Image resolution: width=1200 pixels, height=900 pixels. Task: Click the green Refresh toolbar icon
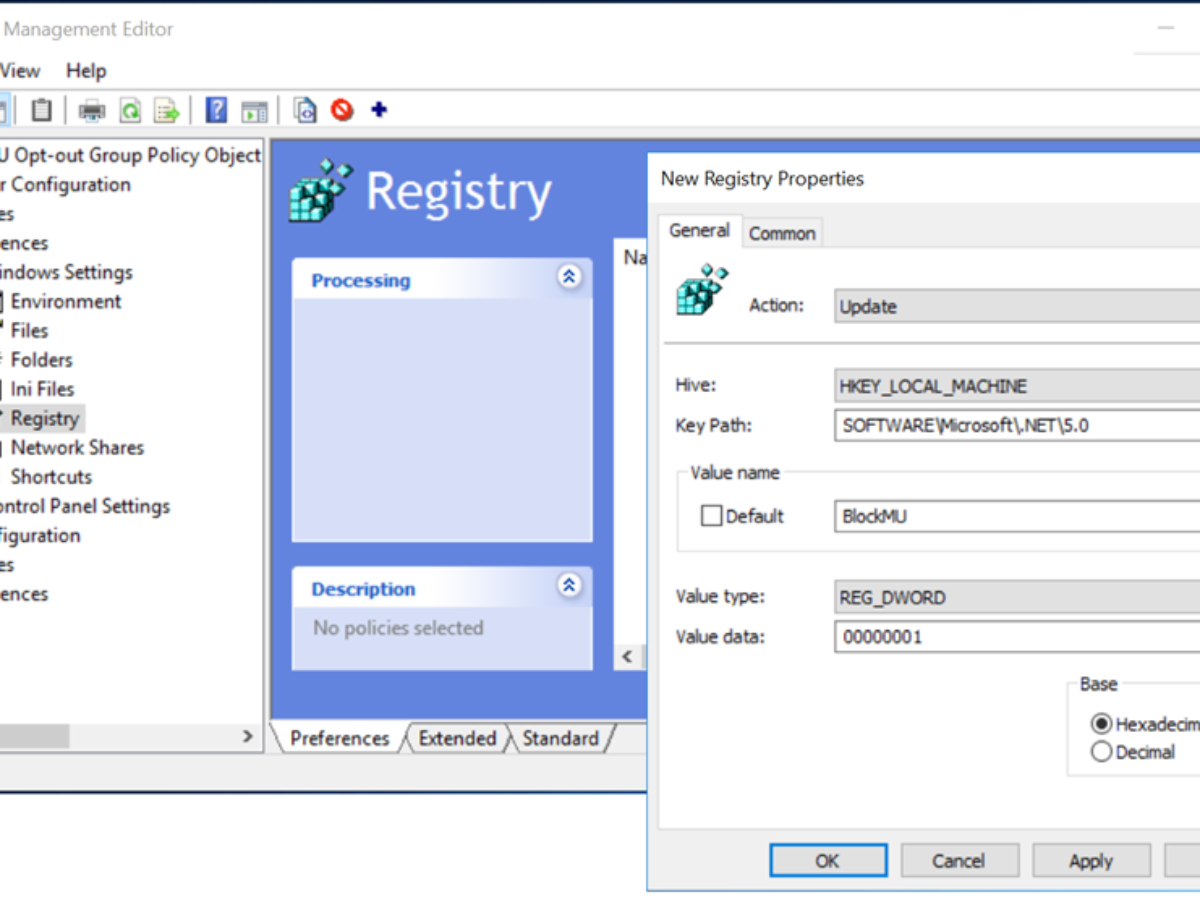pos(130,110)
